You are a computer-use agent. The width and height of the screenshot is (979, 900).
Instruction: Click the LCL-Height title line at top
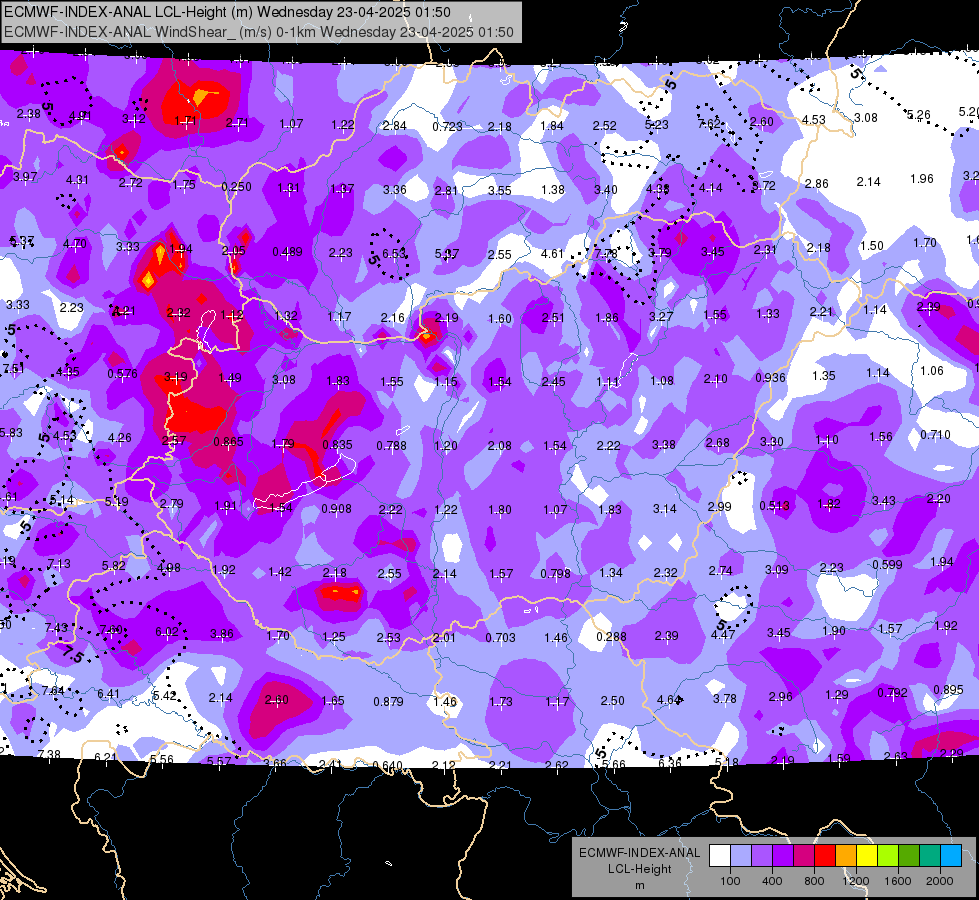pyautogui.click(x=227, y=12)
